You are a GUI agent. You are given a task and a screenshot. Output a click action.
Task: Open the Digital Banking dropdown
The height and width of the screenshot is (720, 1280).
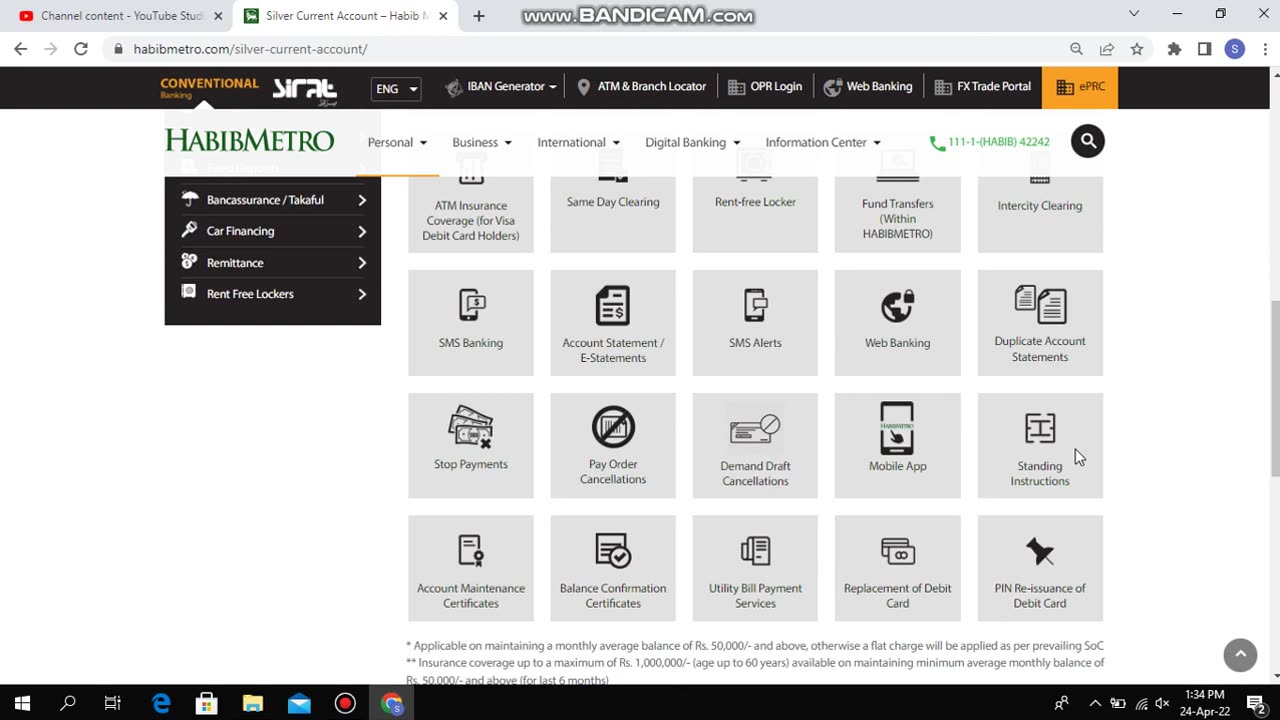coord(692,142)
